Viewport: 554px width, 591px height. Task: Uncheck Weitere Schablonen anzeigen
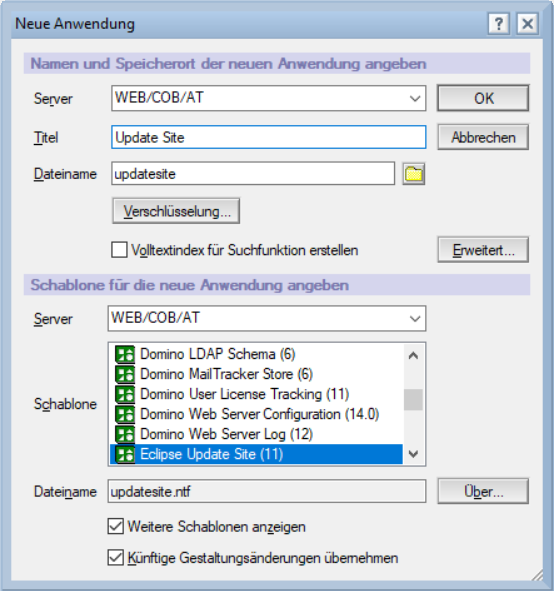pyautogui.click(x=115, y=526)
